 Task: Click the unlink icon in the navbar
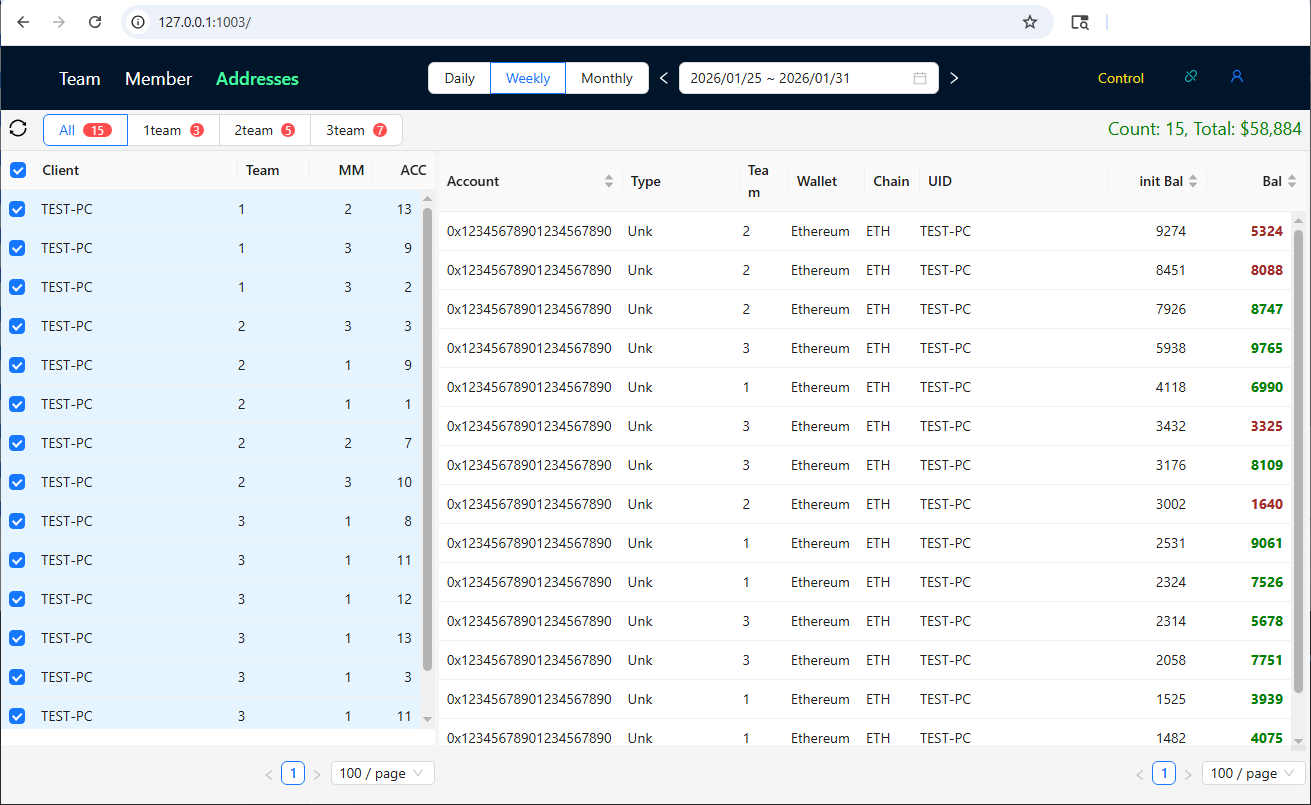pyautogui.click(x=1190, y=77)
